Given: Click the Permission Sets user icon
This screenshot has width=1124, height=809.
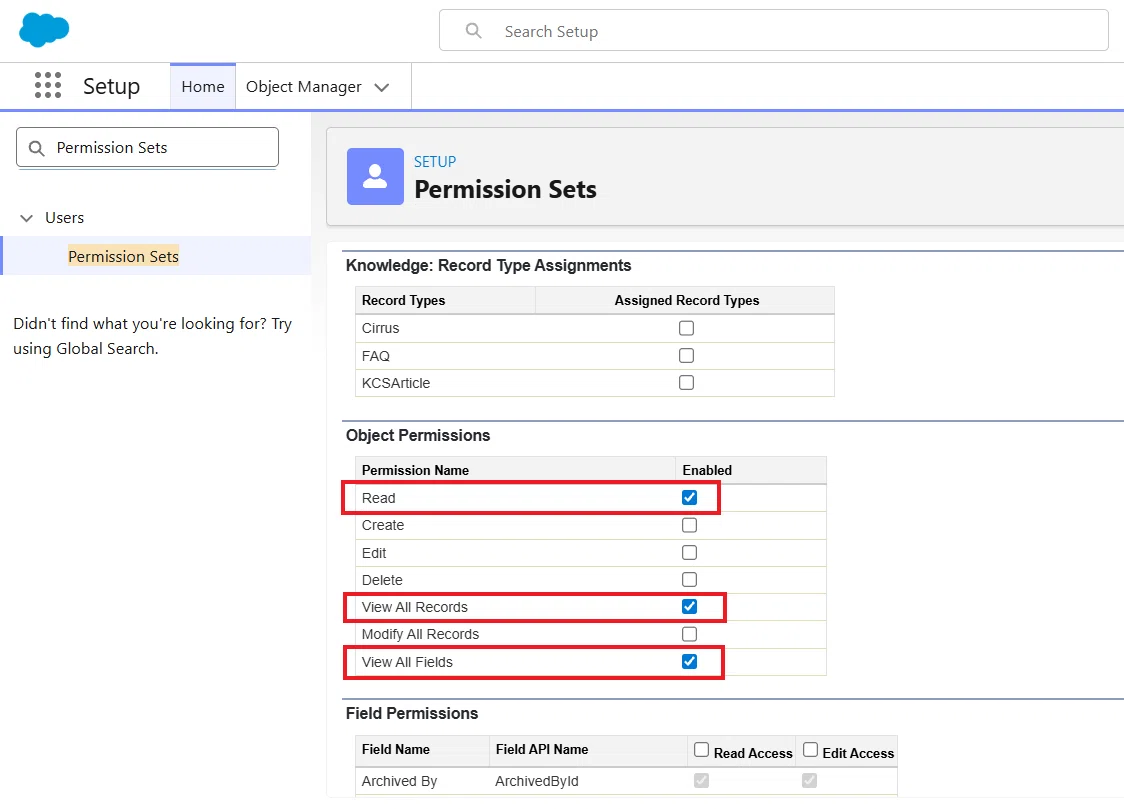Looking at the screenshot, I should click(x=375, y=176).
